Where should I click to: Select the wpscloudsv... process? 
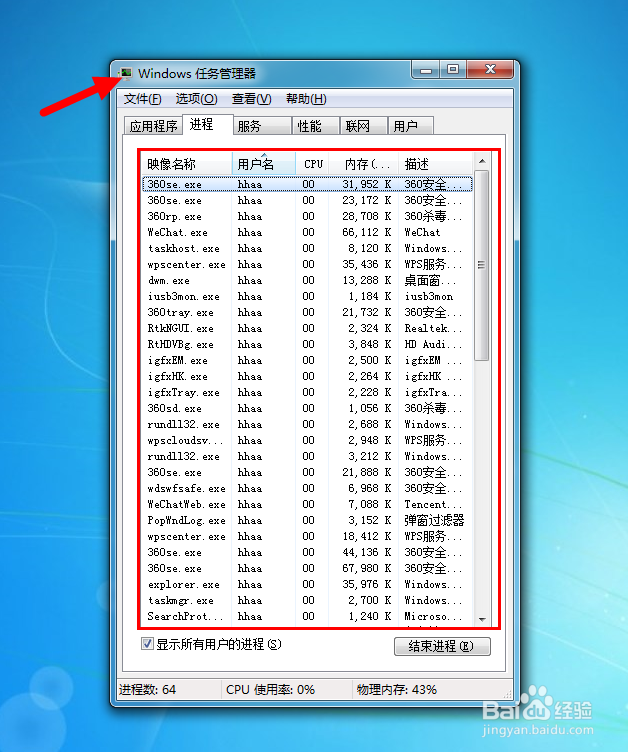pos(308,440)
